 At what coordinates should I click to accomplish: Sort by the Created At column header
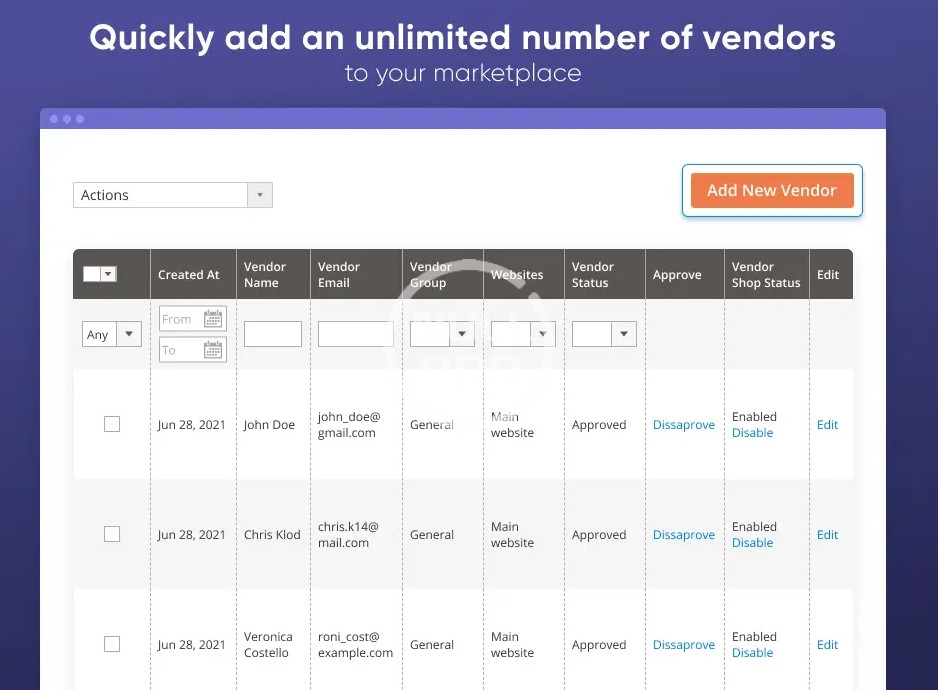[188, 275]
